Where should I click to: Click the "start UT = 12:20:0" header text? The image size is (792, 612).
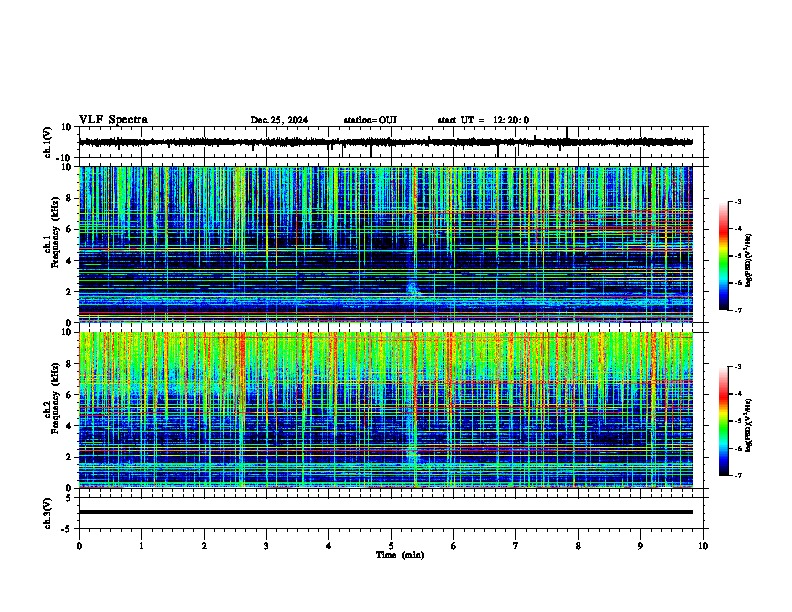(x=483, y=120)
